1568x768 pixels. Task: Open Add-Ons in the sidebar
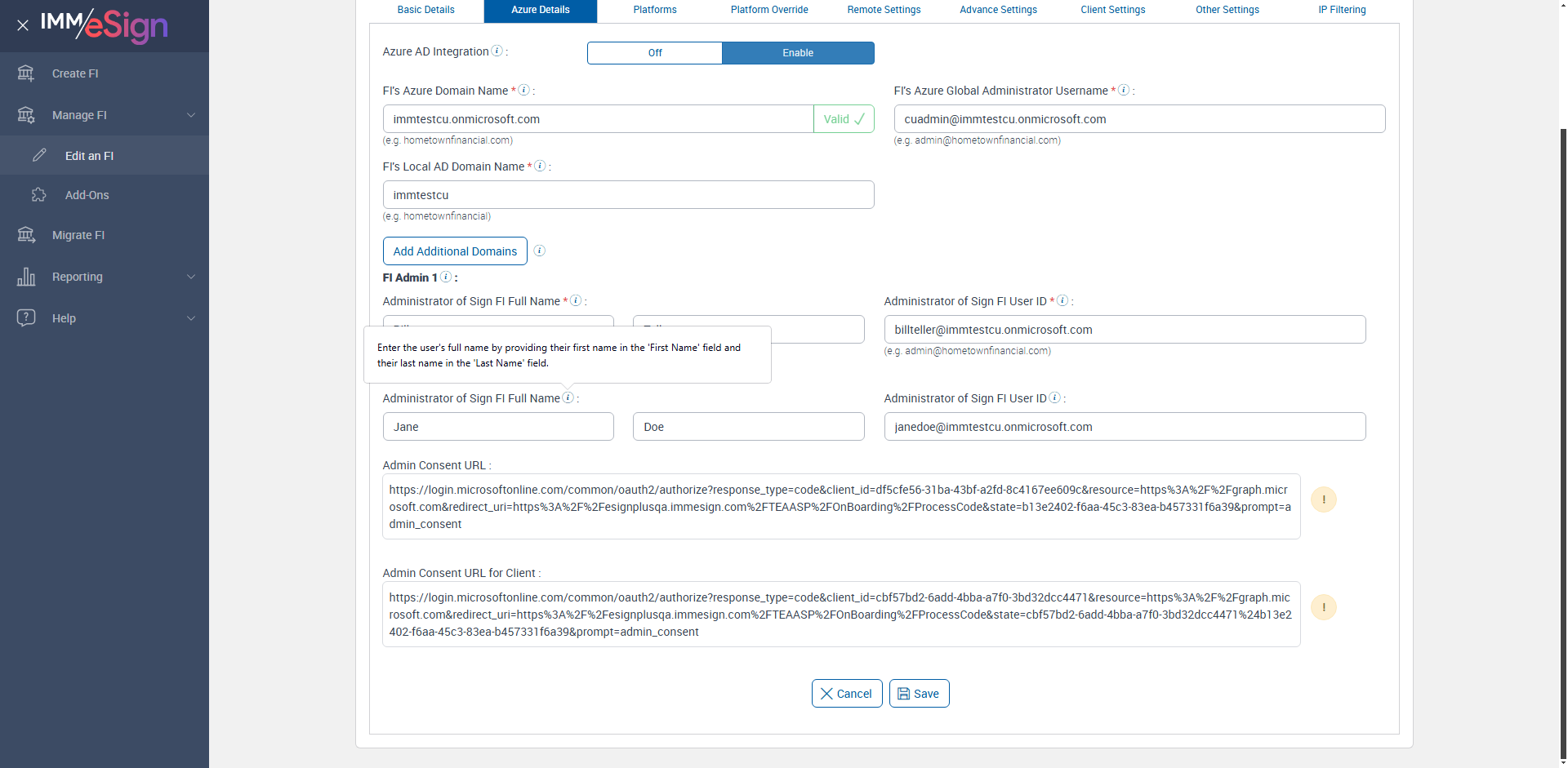coord(105,195)
